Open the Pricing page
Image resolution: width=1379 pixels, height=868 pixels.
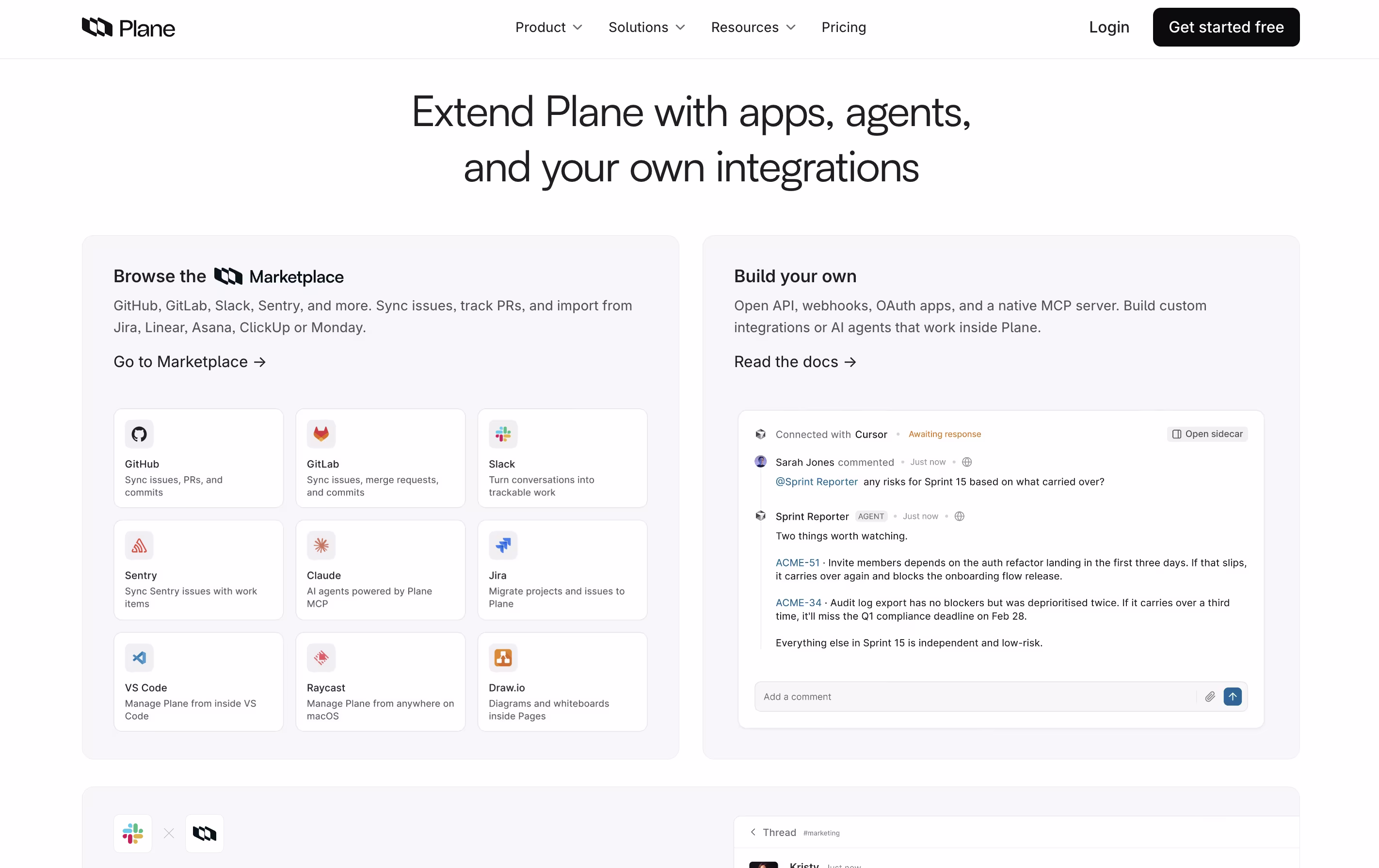point(844,27)
